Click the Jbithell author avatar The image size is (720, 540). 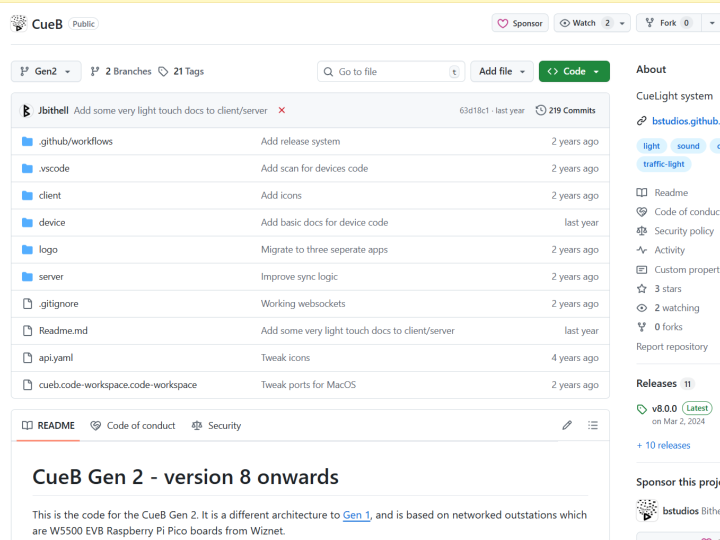26,110
